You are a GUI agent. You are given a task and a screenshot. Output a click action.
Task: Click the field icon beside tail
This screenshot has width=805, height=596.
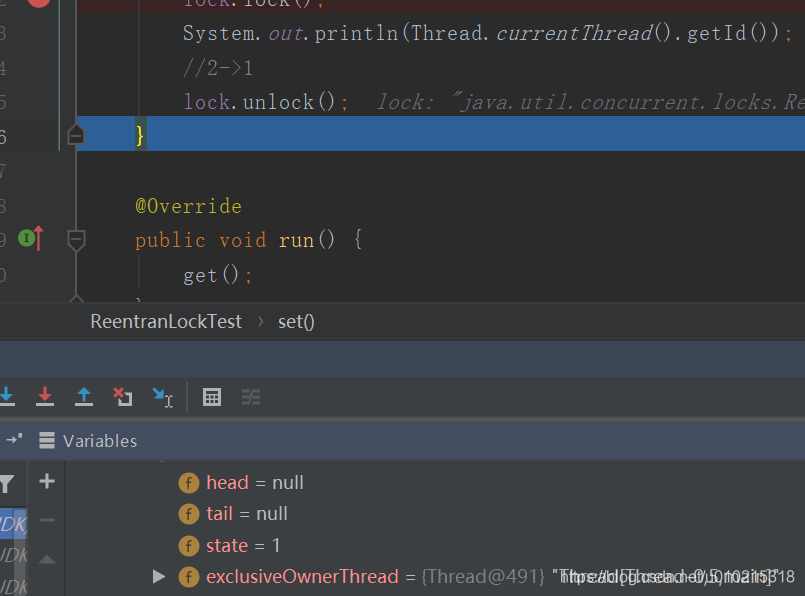point(188,514)
